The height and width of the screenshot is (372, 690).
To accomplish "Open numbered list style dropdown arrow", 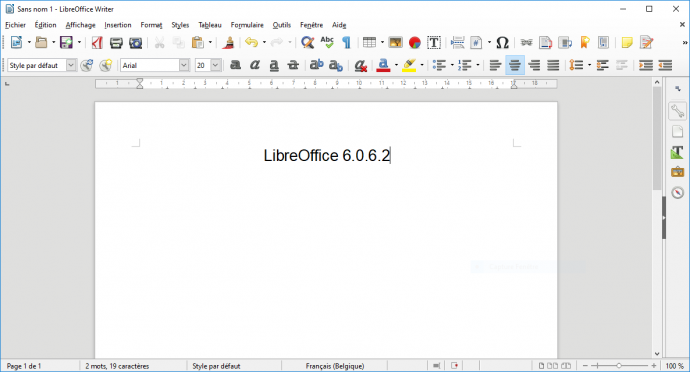I will [477, 66].
